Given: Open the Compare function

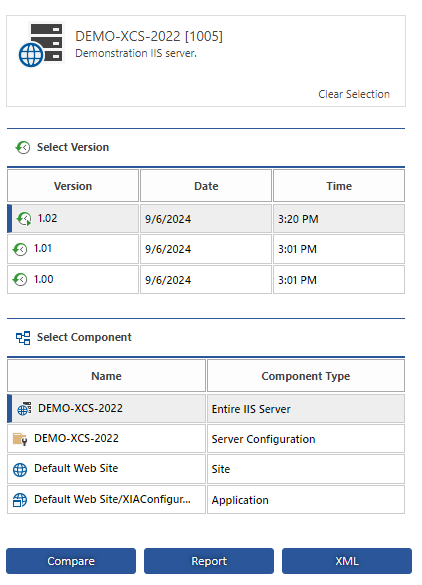Looking at the screenshot, I should (x=71, y=561).
